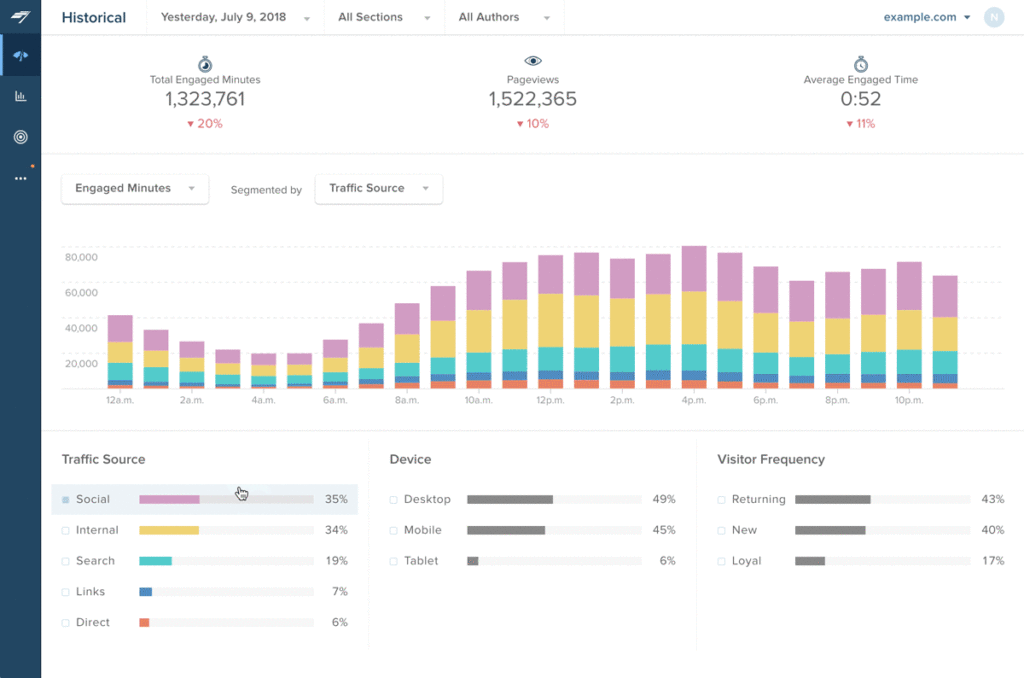Check the Returning visitor frequency checkbox

tap(721, 500)
